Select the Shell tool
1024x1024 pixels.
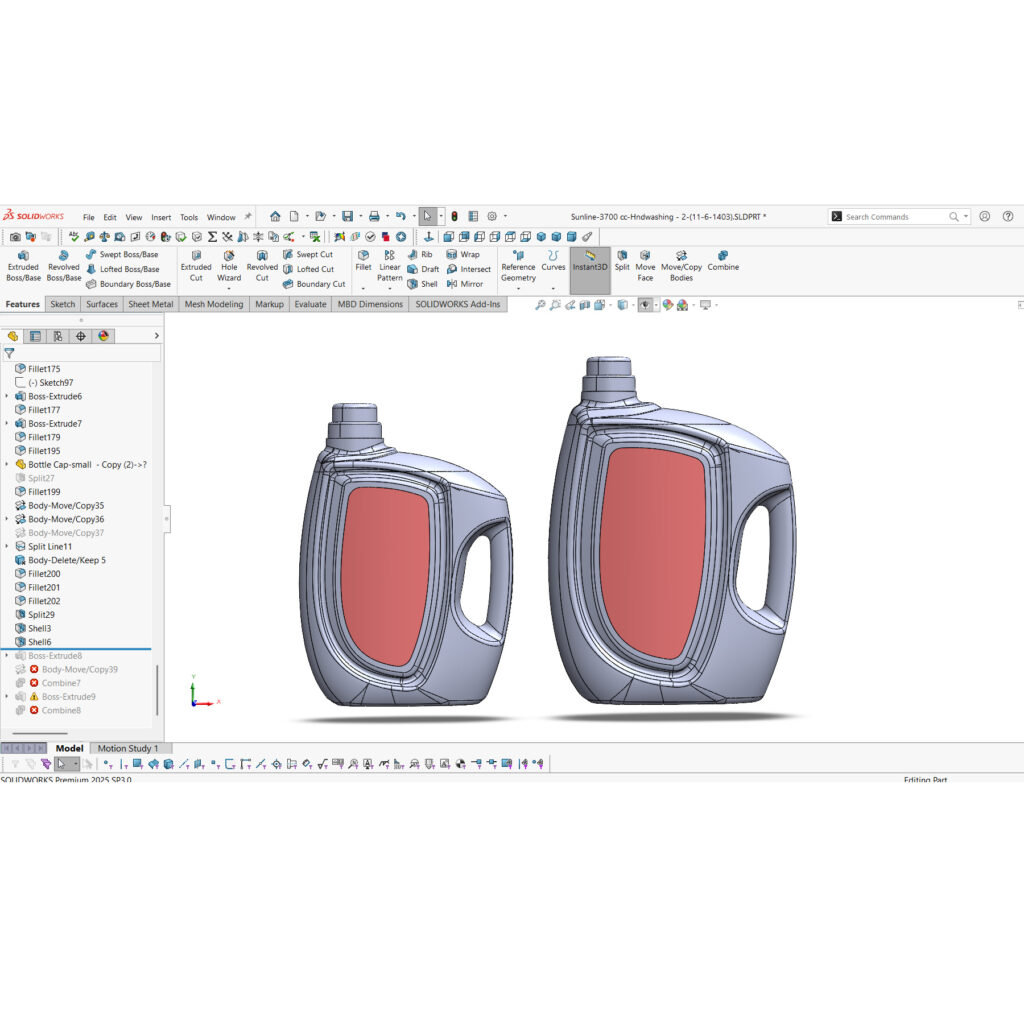(x=423, y=284)
